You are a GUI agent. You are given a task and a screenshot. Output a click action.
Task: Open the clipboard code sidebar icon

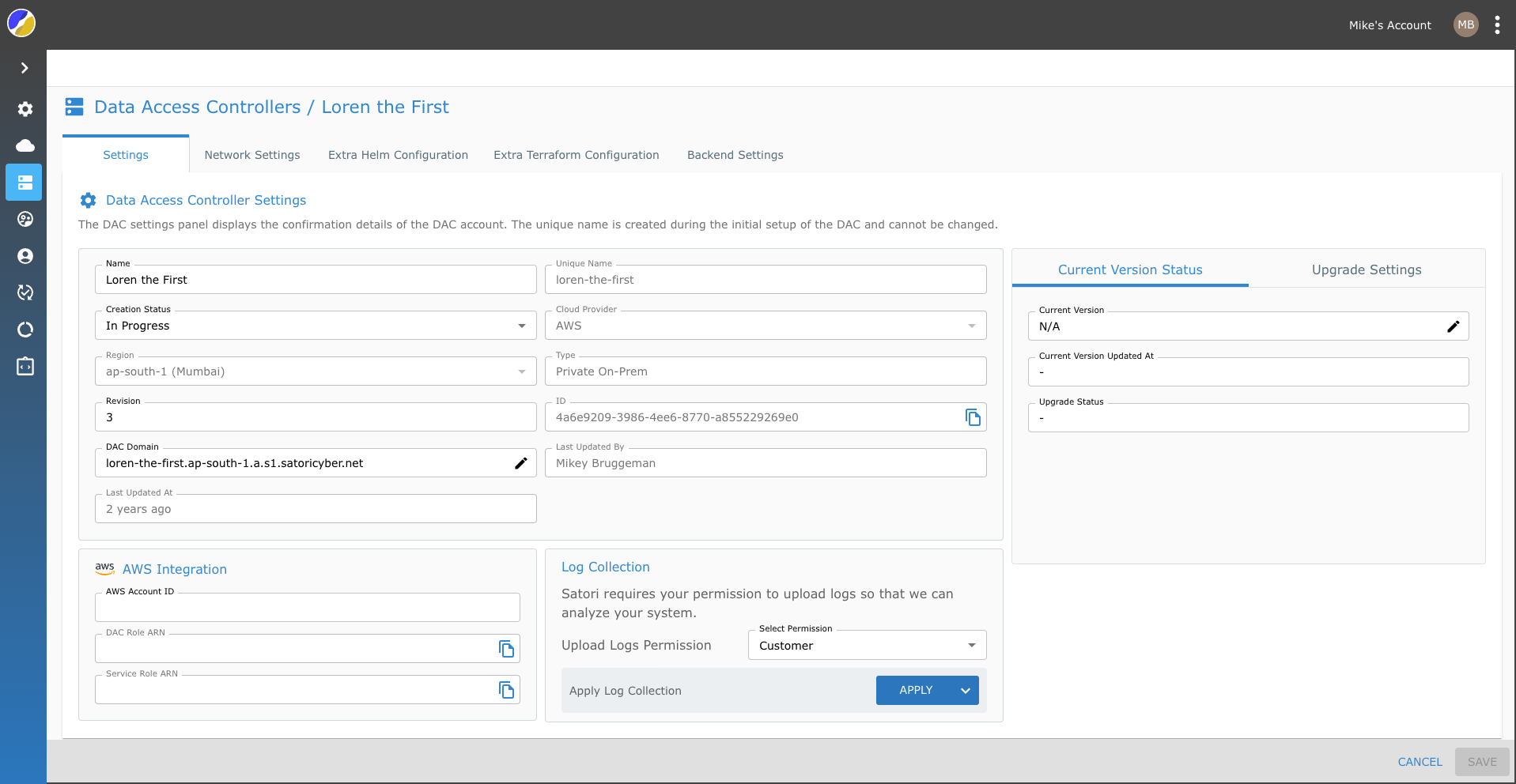25,366
